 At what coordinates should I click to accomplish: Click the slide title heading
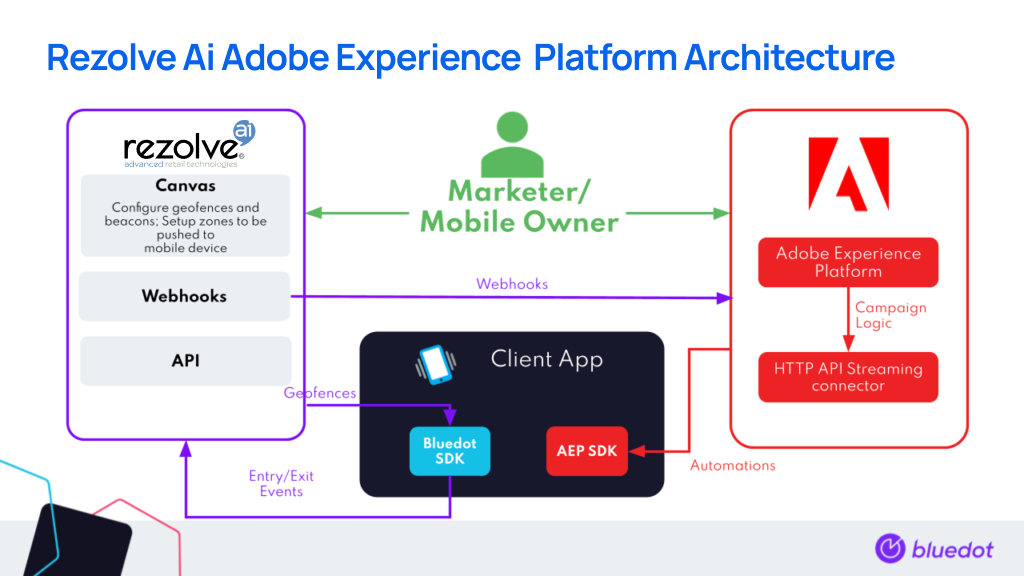click(470, 58)
